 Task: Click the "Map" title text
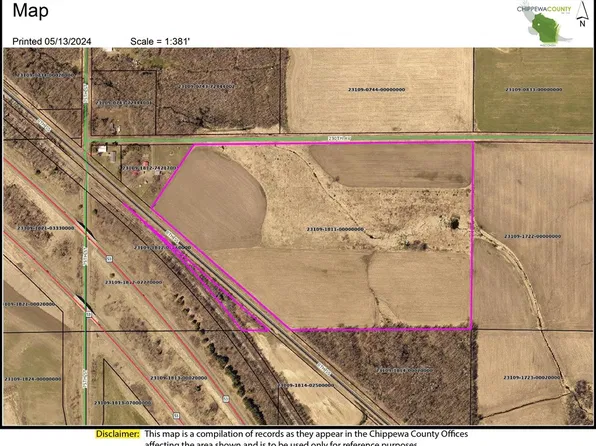click(x=30, y=10)
